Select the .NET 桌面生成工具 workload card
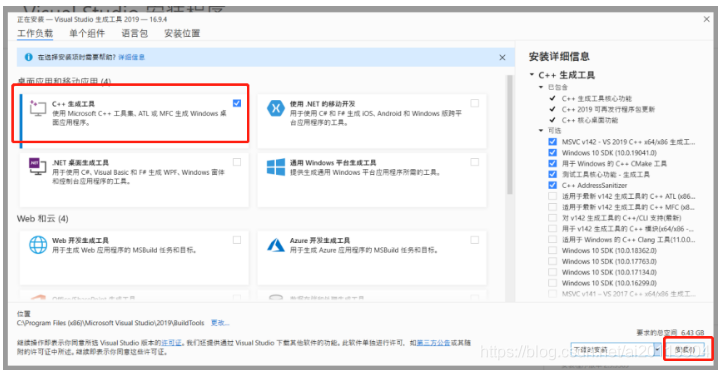The height and width of the screenshot is (370, 719). (134, 179)
